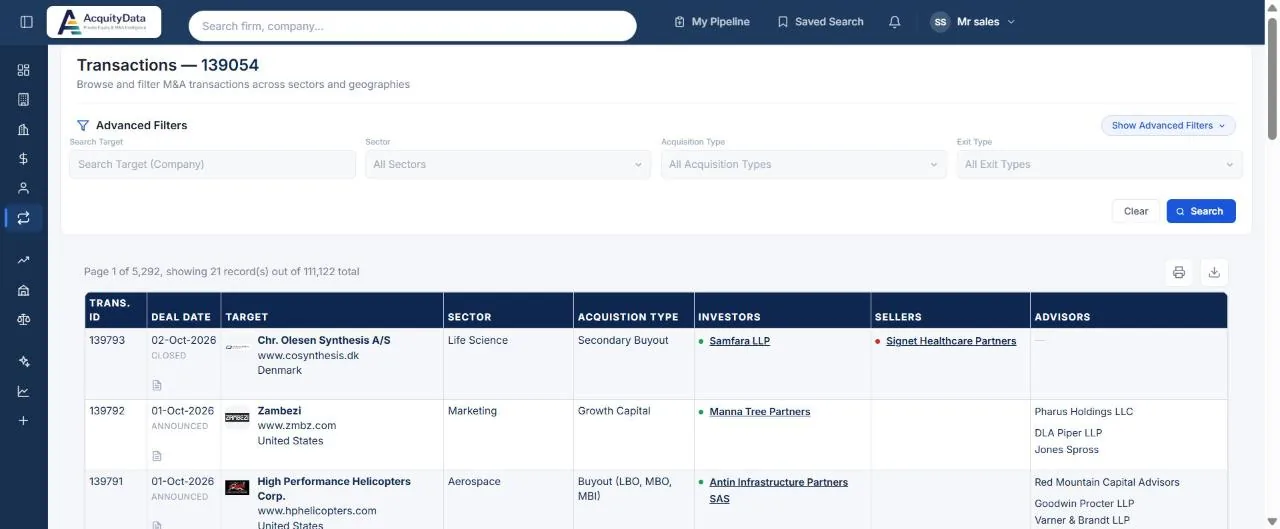Open the institution columns icon in sidebar
Screen dimensions: 1280x529
[x=24, y=129]
